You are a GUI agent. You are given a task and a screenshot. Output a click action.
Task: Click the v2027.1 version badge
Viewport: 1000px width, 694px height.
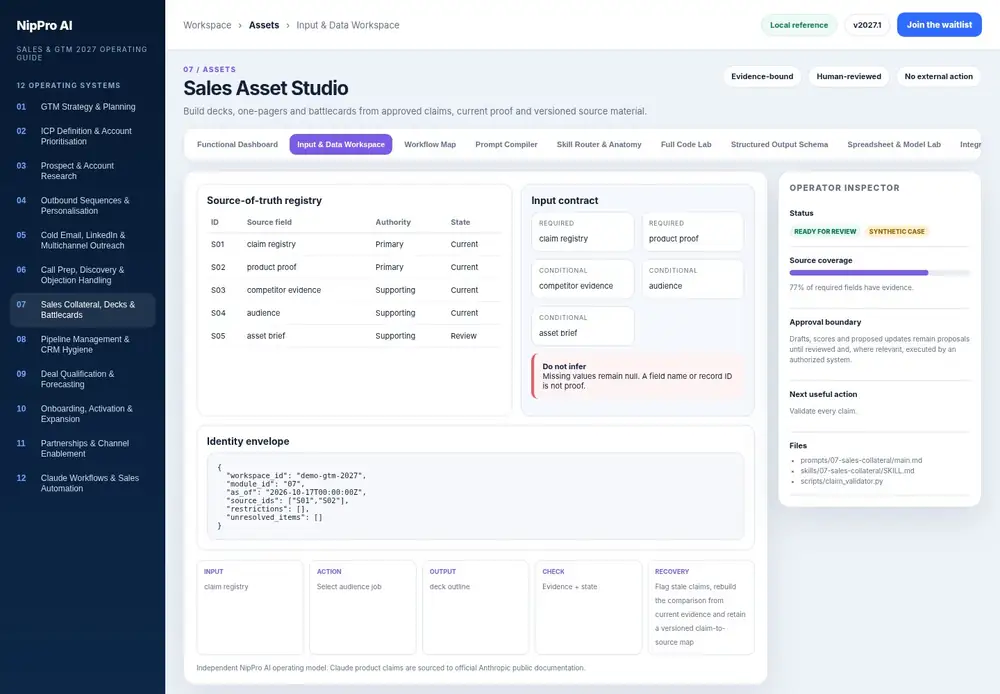[x=867, y=25]
